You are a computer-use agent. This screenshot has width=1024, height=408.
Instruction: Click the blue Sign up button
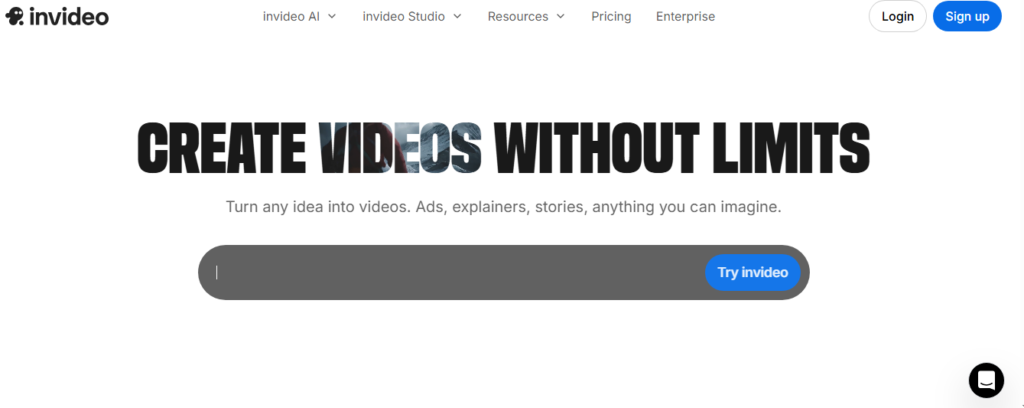coord(967,16)
